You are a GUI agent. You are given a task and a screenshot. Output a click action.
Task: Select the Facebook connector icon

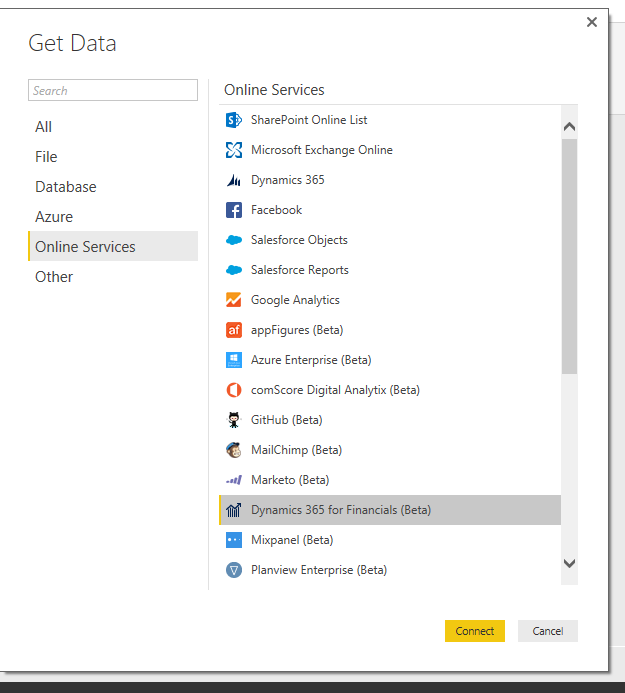pos(234,210)
